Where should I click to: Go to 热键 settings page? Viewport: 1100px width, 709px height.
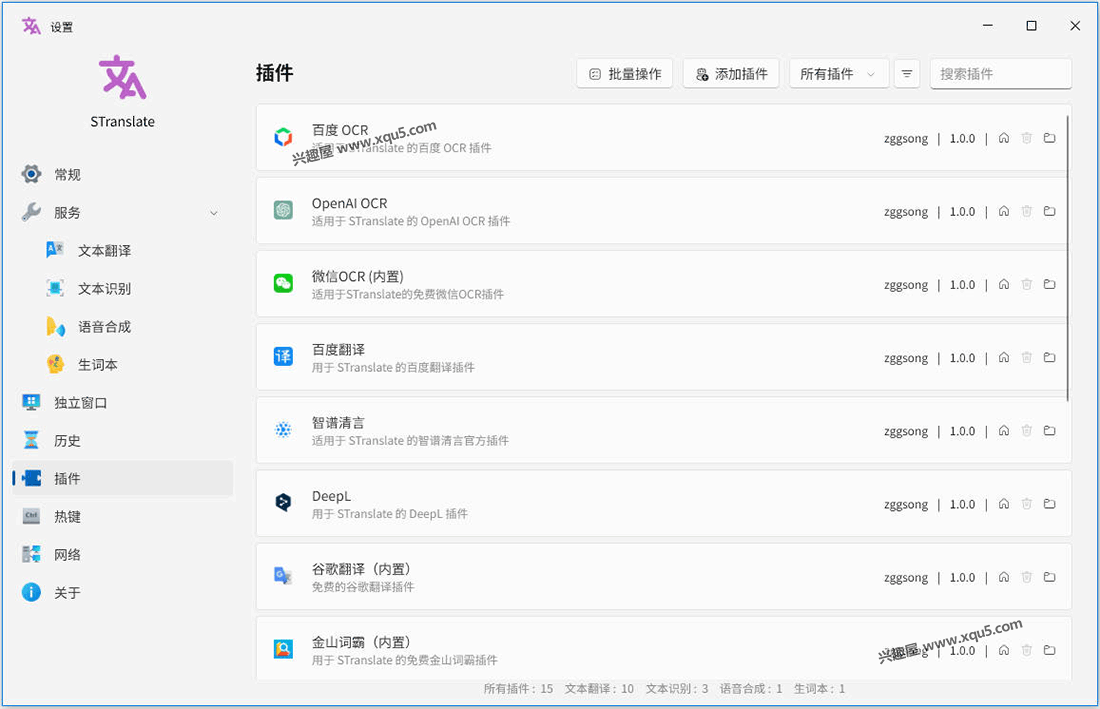coord(68,517)
